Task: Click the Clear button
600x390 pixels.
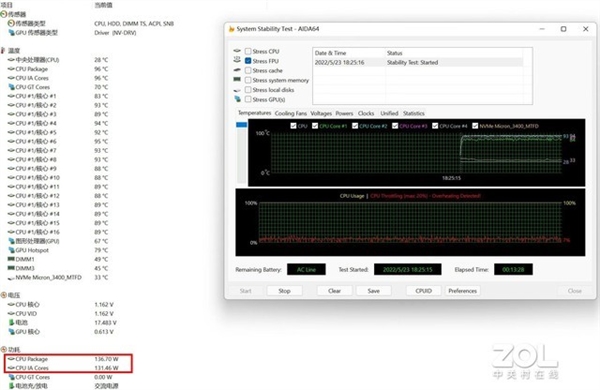Action: [334, 291]
